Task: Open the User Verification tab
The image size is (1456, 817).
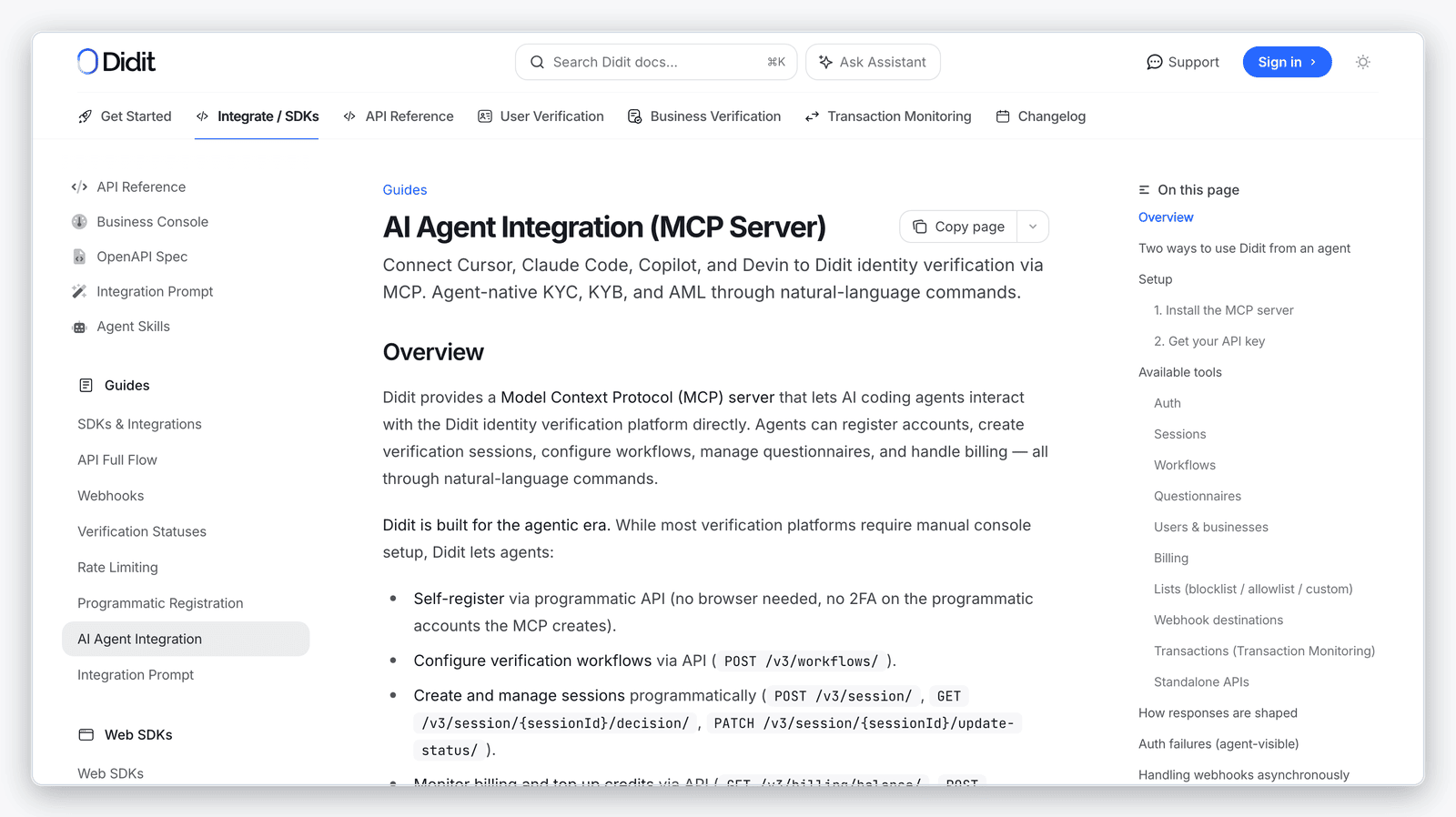Action: click(x=541, y=116)
